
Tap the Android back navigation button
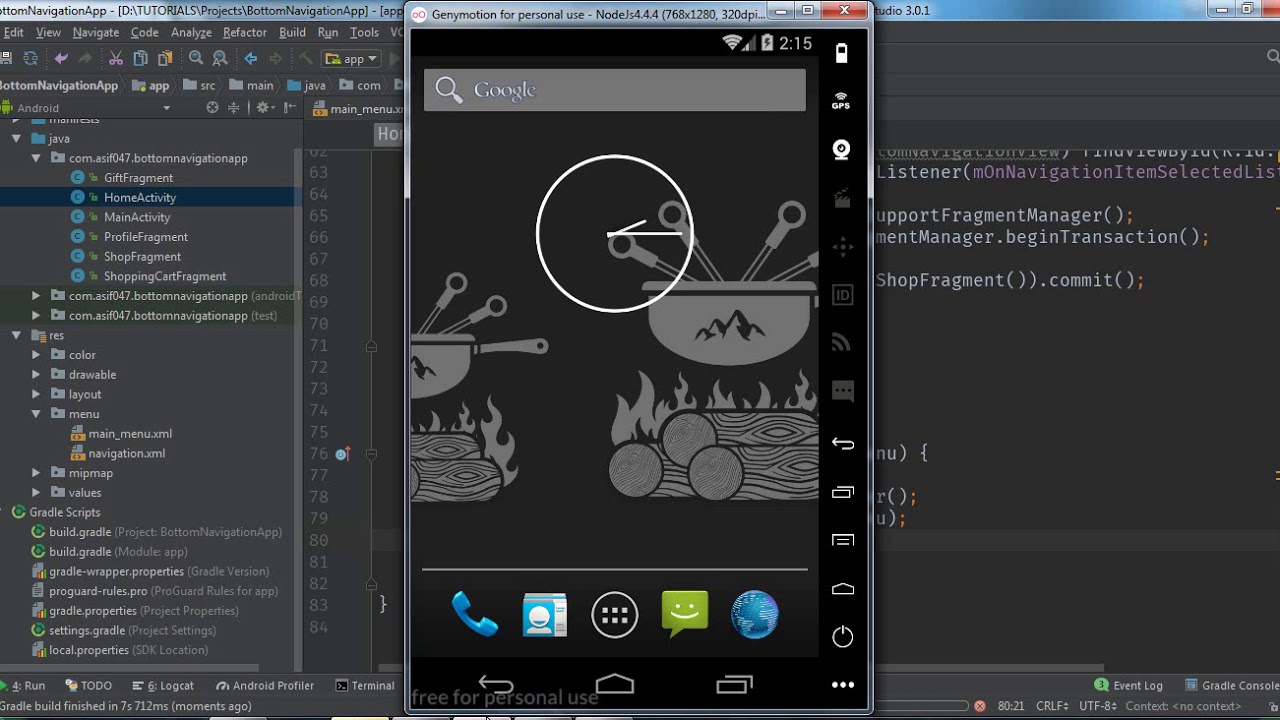[x=496, y=685]
